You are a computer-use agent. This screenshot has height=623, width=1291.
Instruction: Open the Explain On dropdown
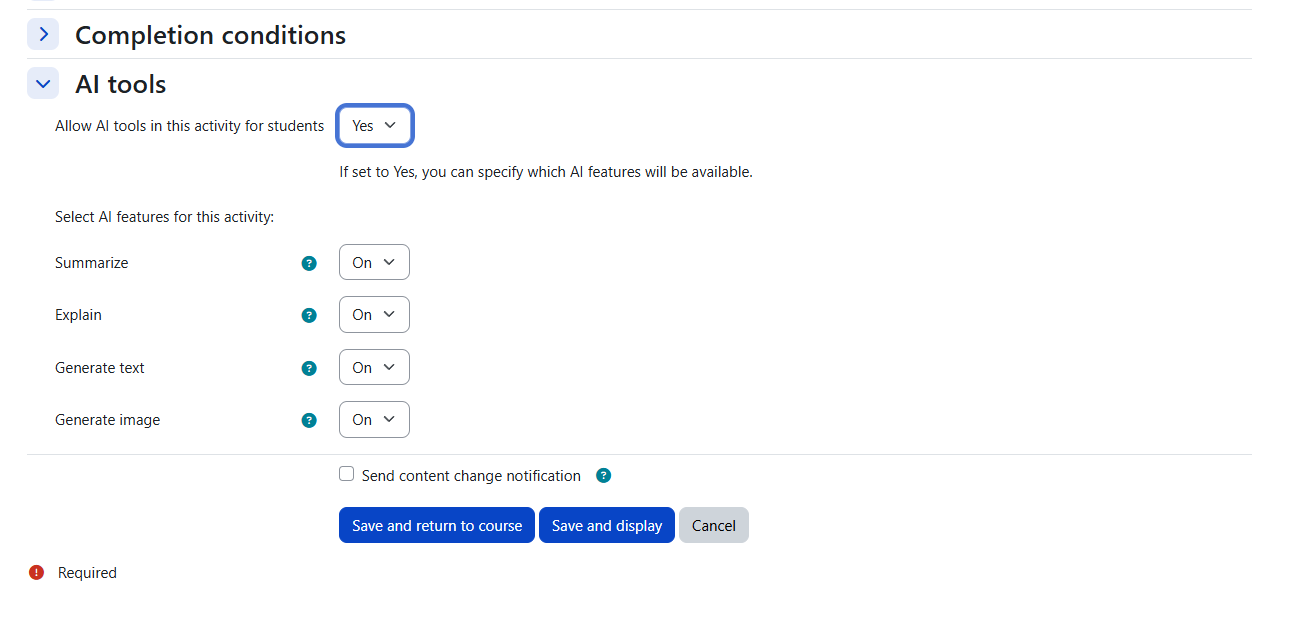coord(374,314)
